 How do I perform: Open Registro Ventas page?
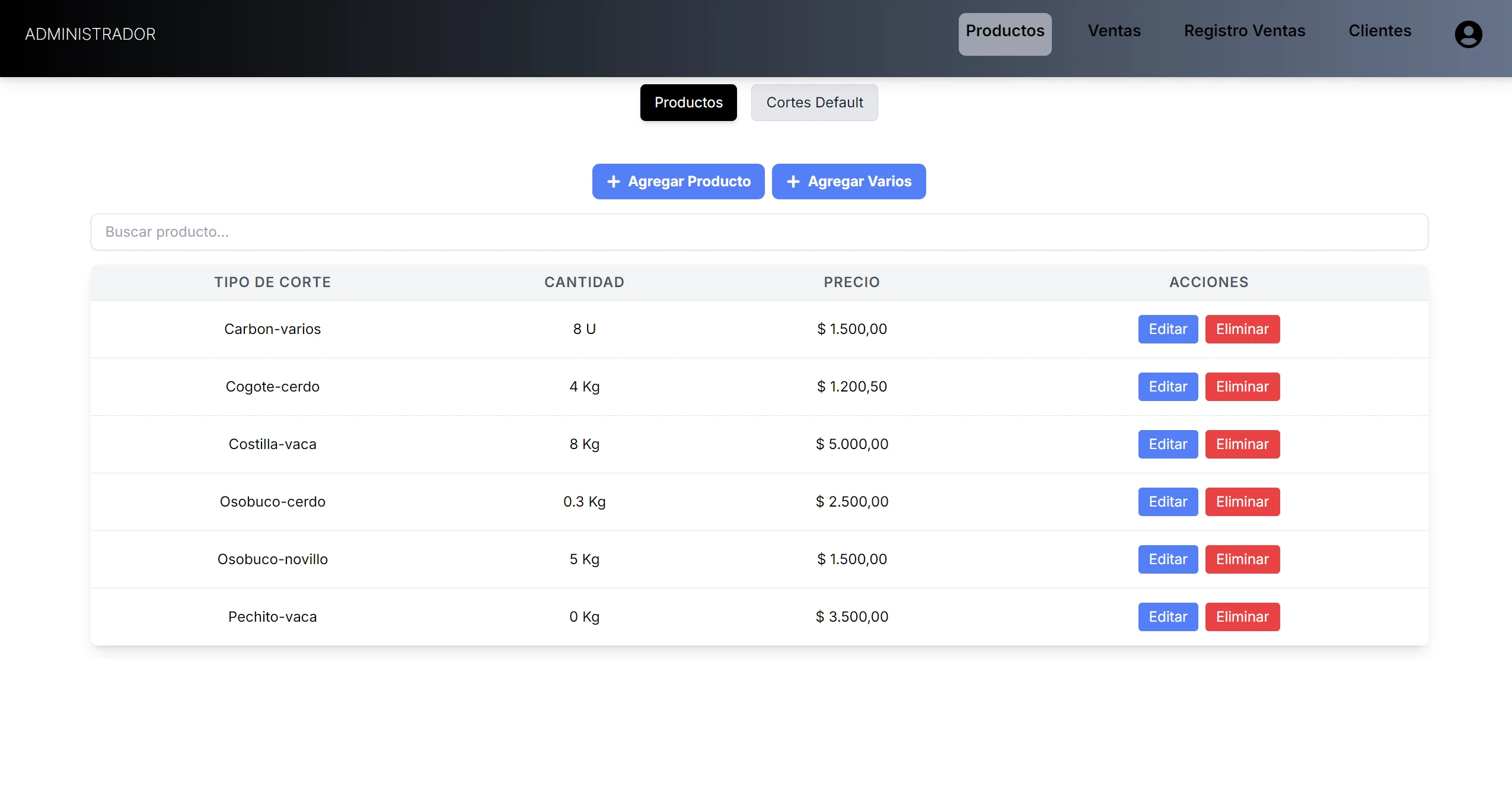[x=1245, y=31]
